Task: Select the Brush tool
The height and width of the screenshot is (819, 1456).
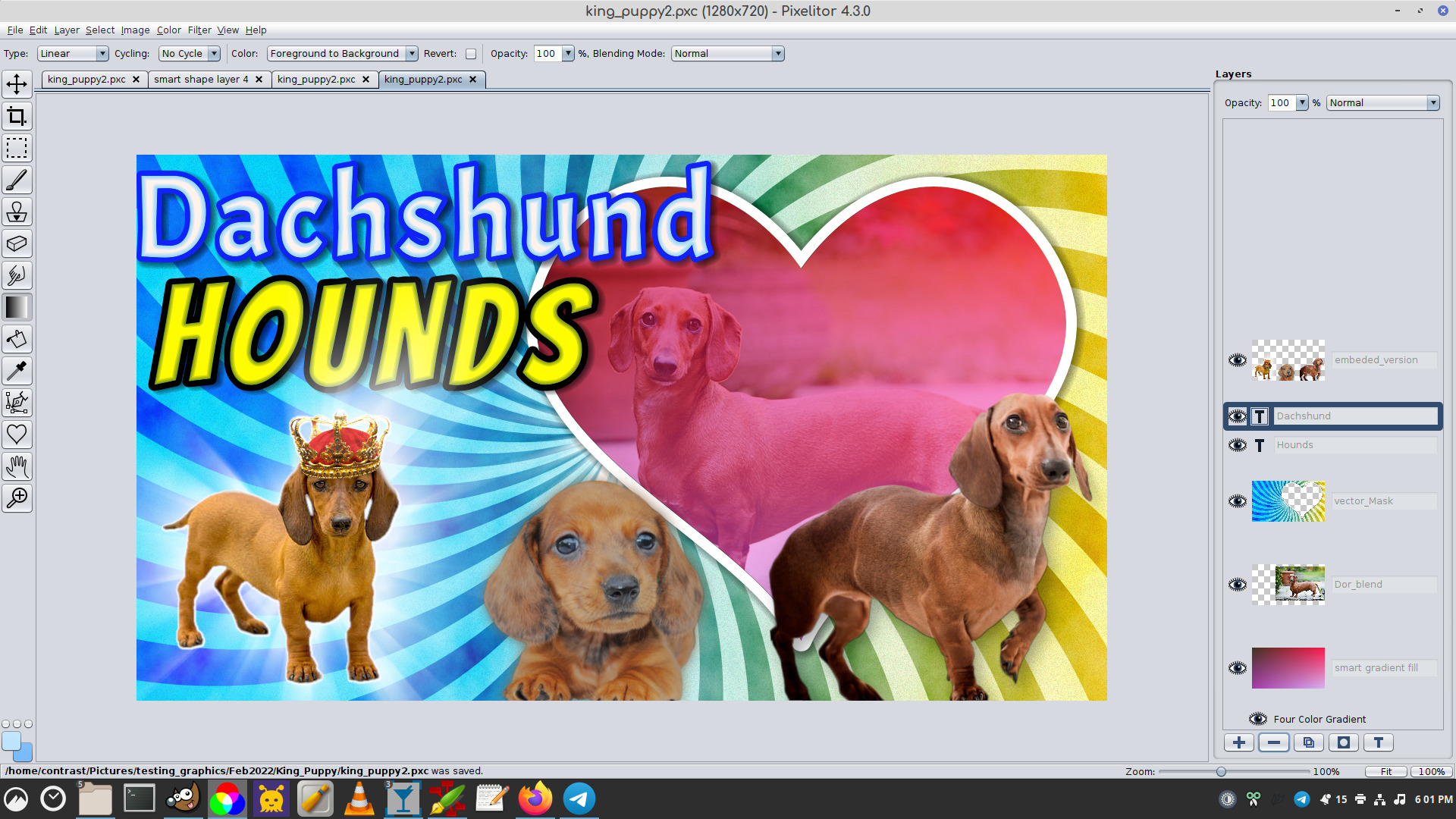Action: 17,180
